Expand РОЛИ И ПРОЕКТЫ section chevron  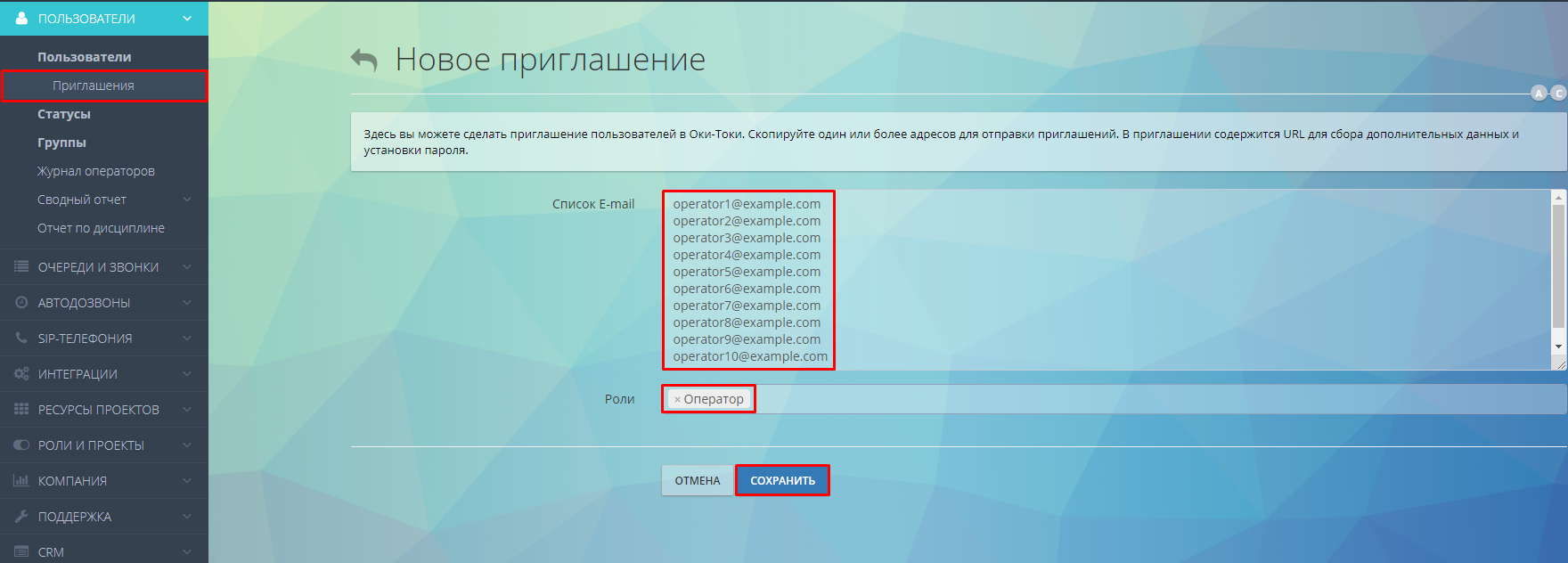[187, 445]
